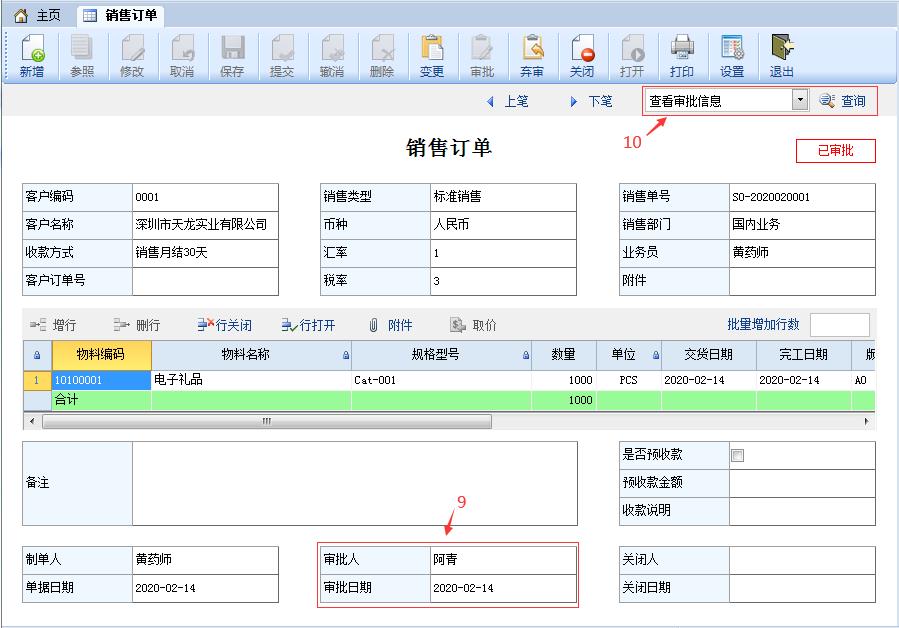This screenshot has width=899, height=628.
Task: Click the lock icon in 数量 column header
Action: 525,355
